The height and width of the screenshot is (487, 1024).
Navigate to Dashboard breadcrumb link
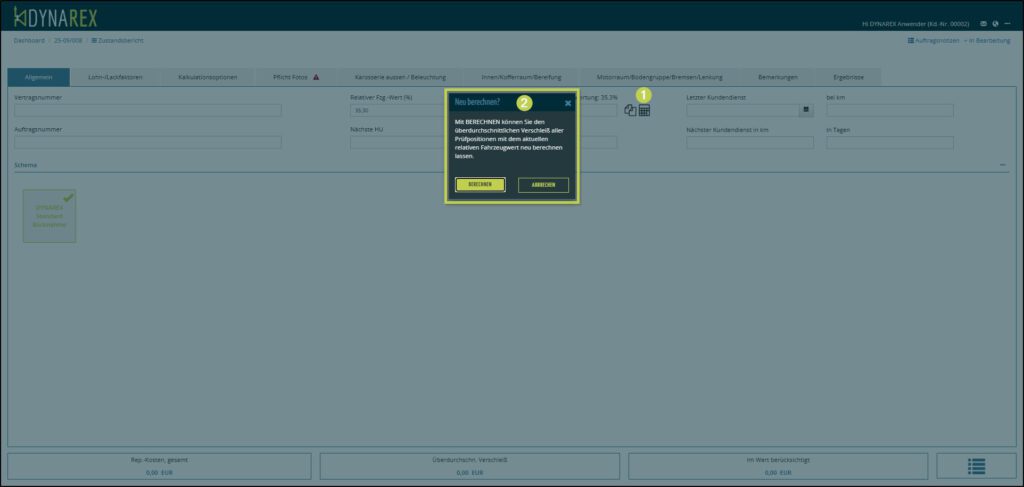tap(30, 40)
